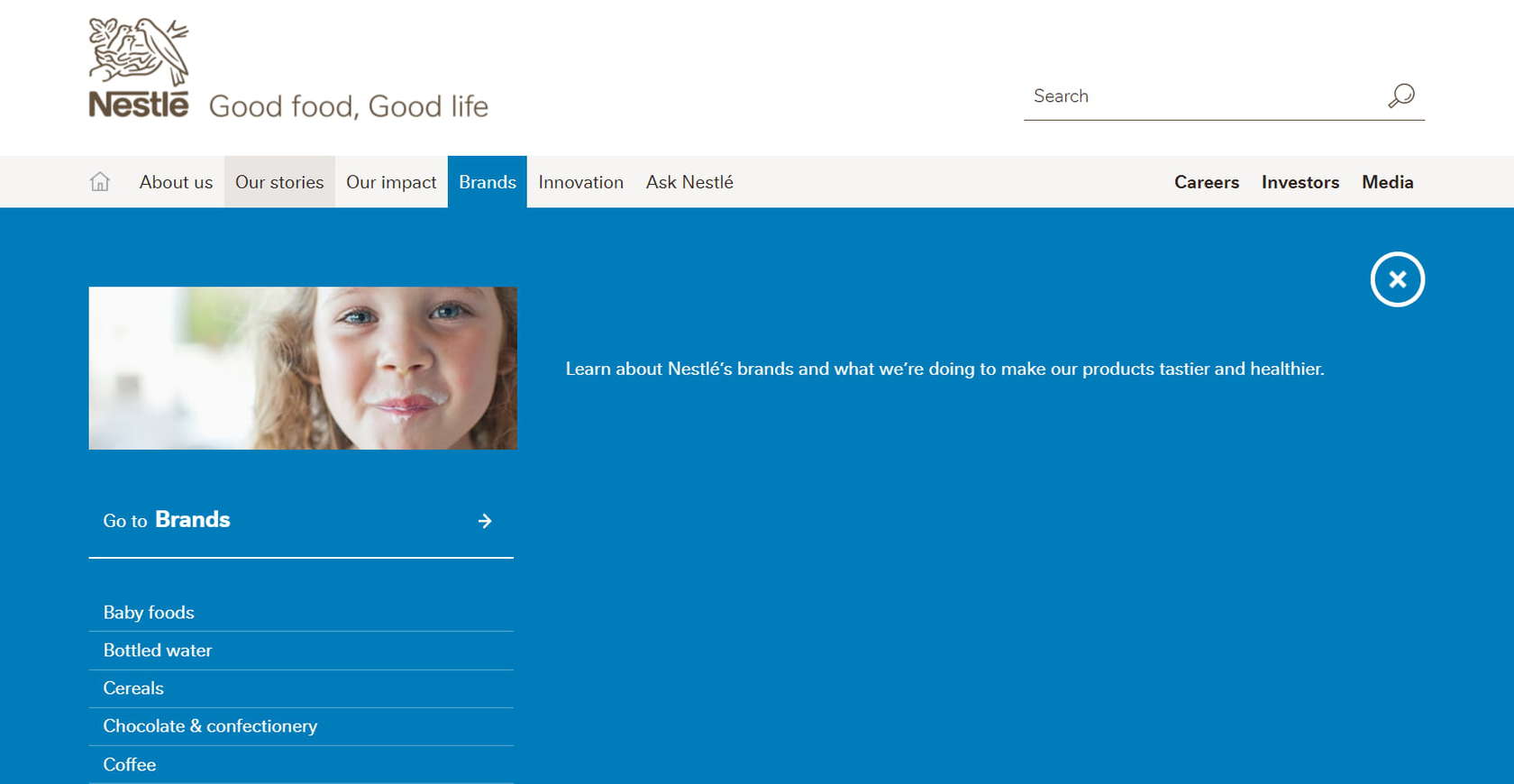Close the Brands mega menu panel
The height and width of the screenshot is (784, 1514).
[x=1397, y=279]
